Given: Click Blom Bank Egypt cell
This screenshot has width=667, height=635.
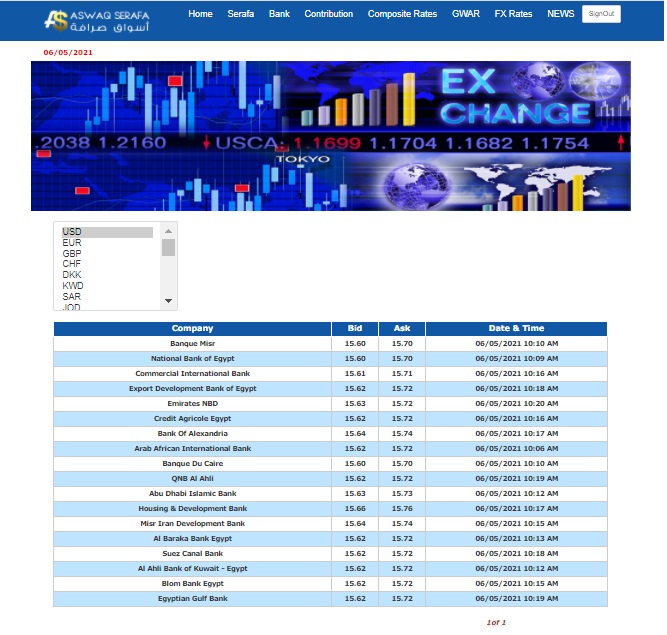Looking at the screenshot, I should pos(192,584).
